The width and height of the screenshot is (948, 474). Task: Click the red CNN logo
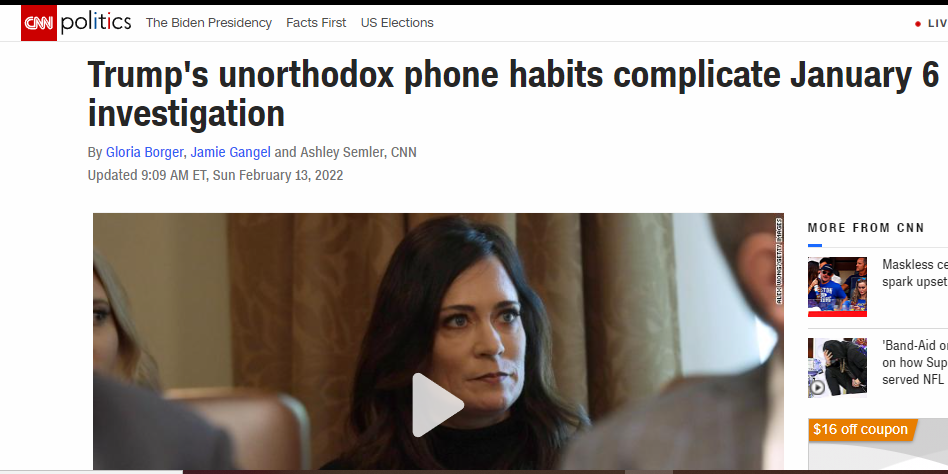(x=39, y=23)
